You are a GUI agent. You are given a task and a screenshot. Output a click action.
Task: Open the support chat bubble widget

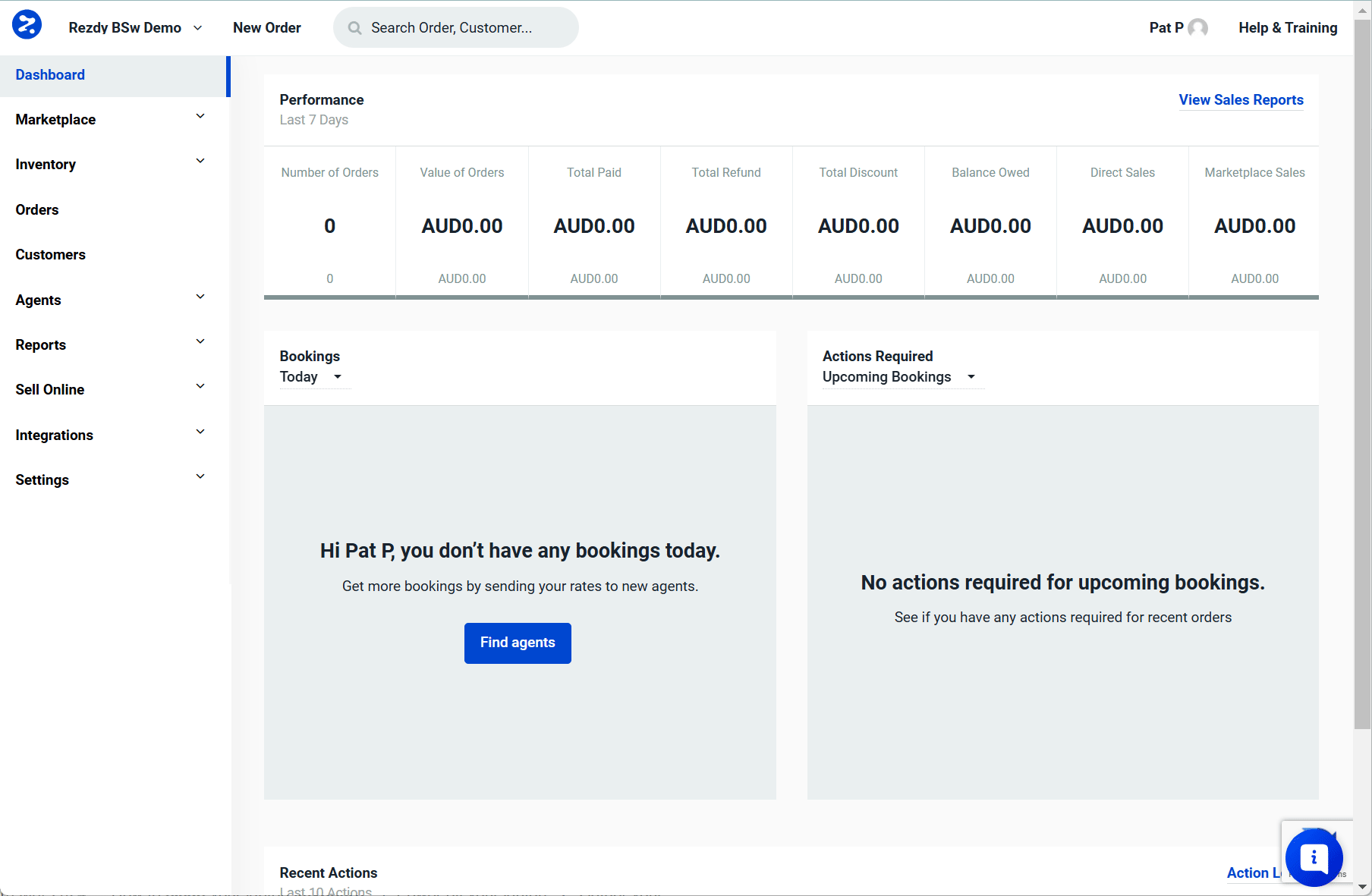coord(1315,857)
